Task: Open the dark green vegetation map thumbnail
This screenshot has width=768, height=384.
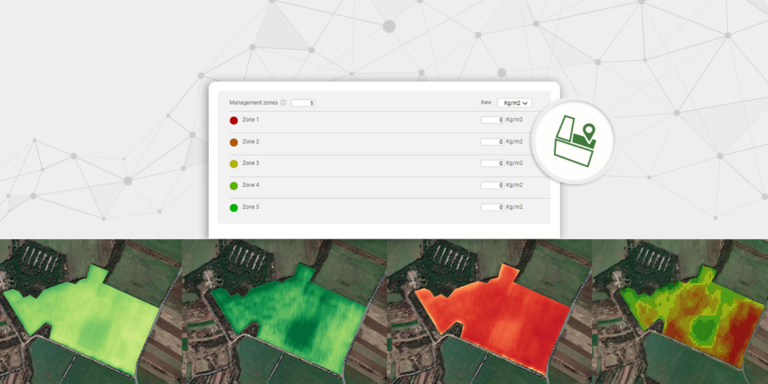Action: [x=285, y=312]
